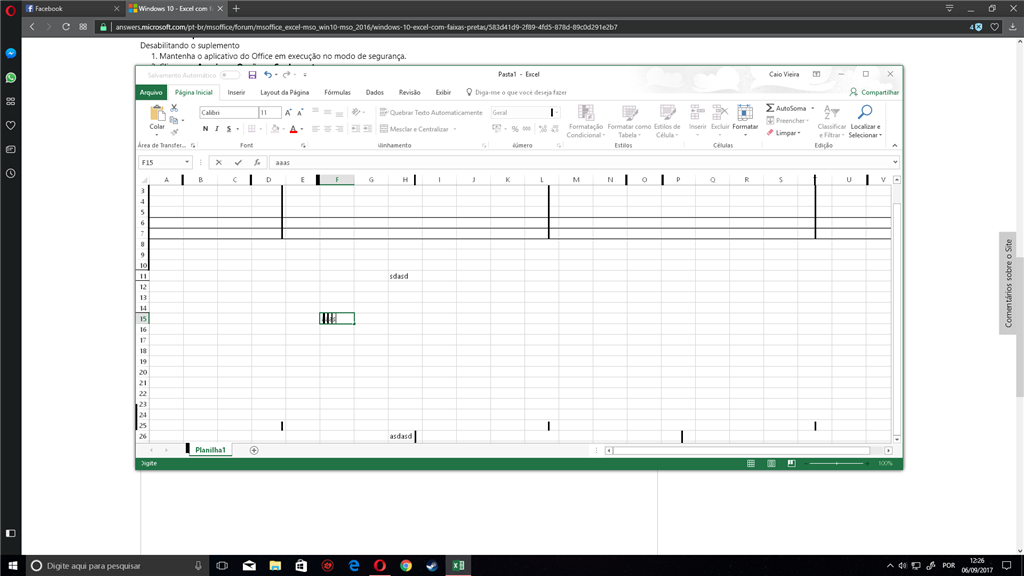Toggle Quebrar Texto Automaticamente

431,112
